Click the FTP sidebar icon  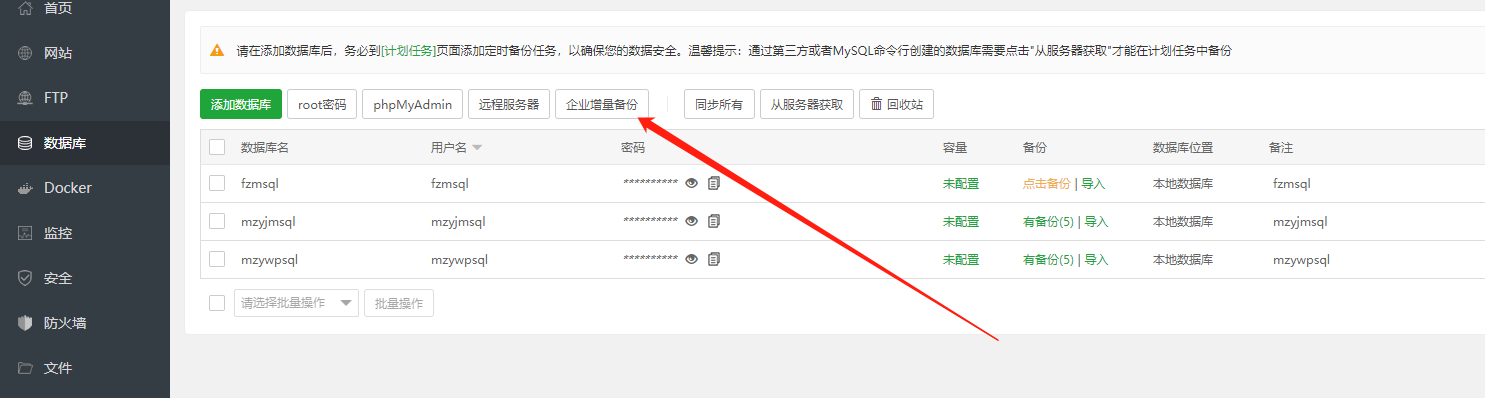pos(25,98)
